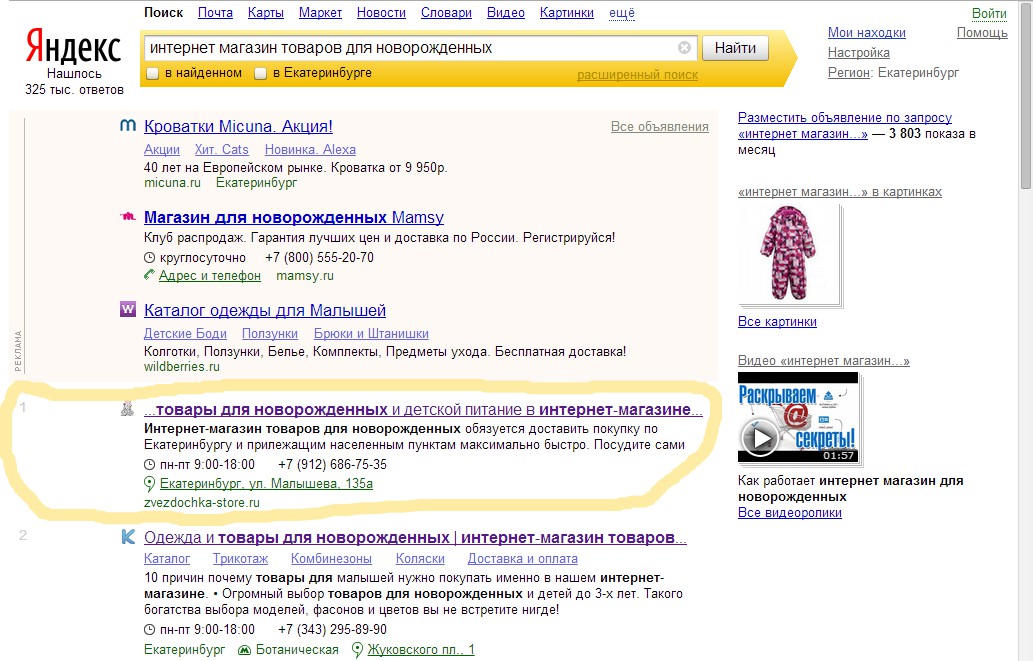Click the blue K favicon of result 2

coord(128,536)
